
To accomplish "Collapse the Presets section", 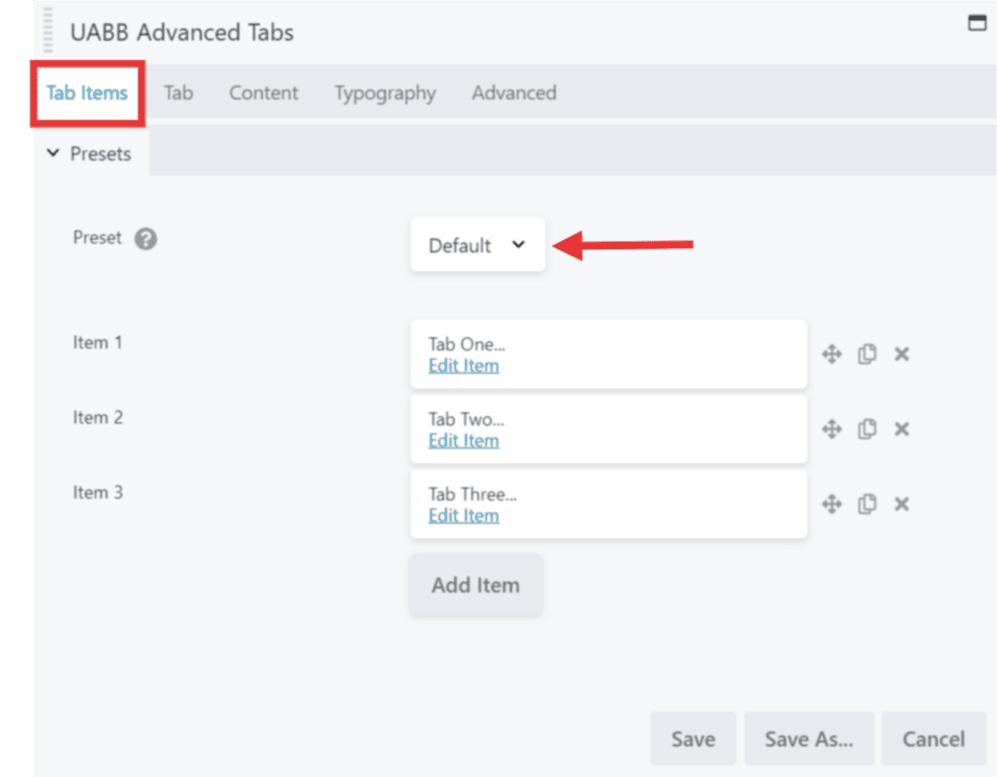I will coord(90,154).
